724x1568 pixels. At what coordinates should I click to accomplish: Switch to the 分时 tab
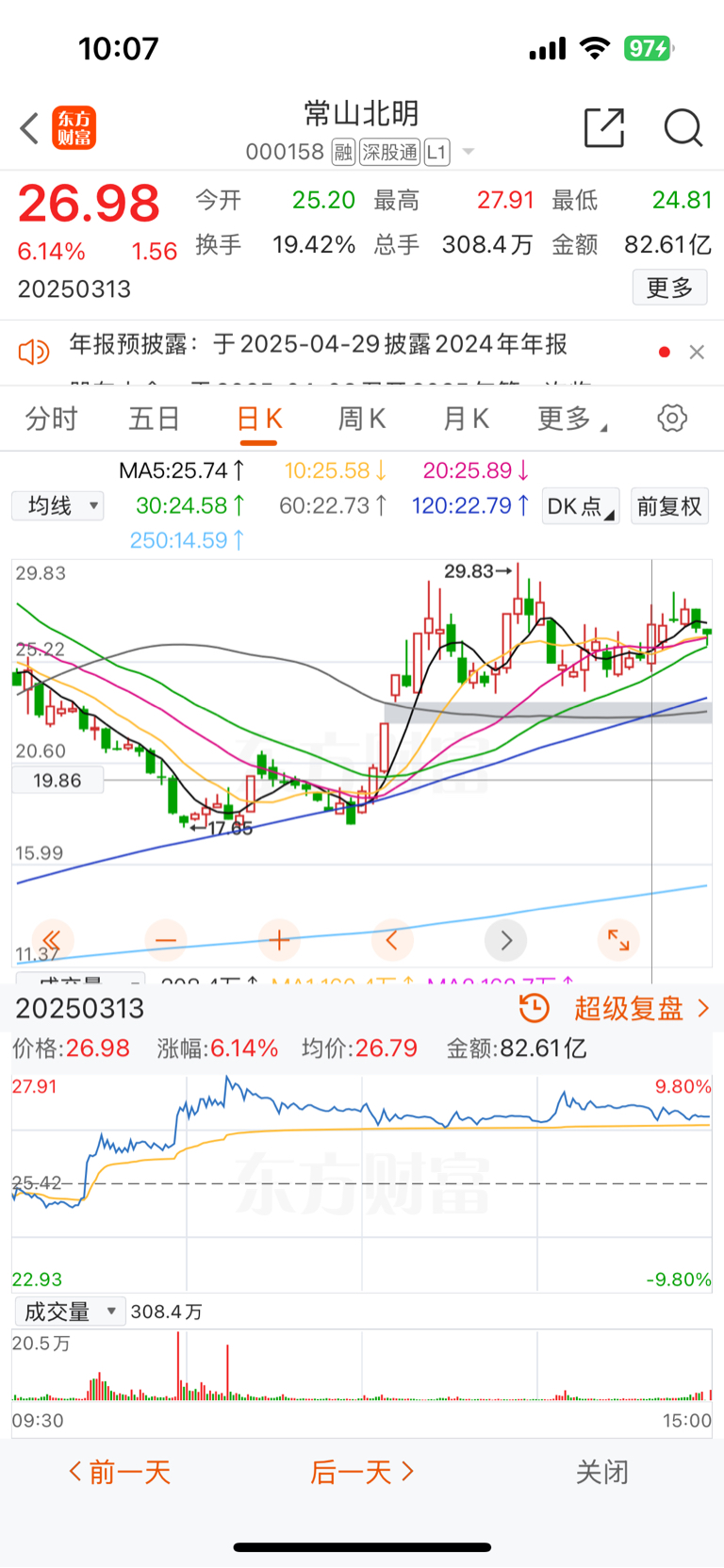(51, 419)
